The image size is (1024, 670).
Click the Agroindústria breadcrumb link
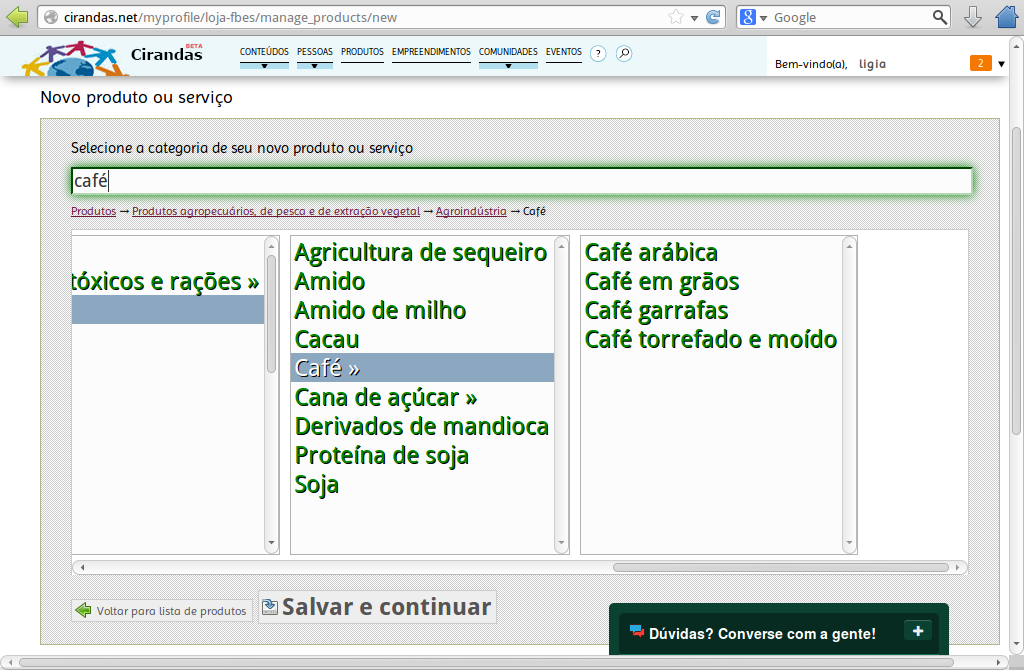(471, 212)
